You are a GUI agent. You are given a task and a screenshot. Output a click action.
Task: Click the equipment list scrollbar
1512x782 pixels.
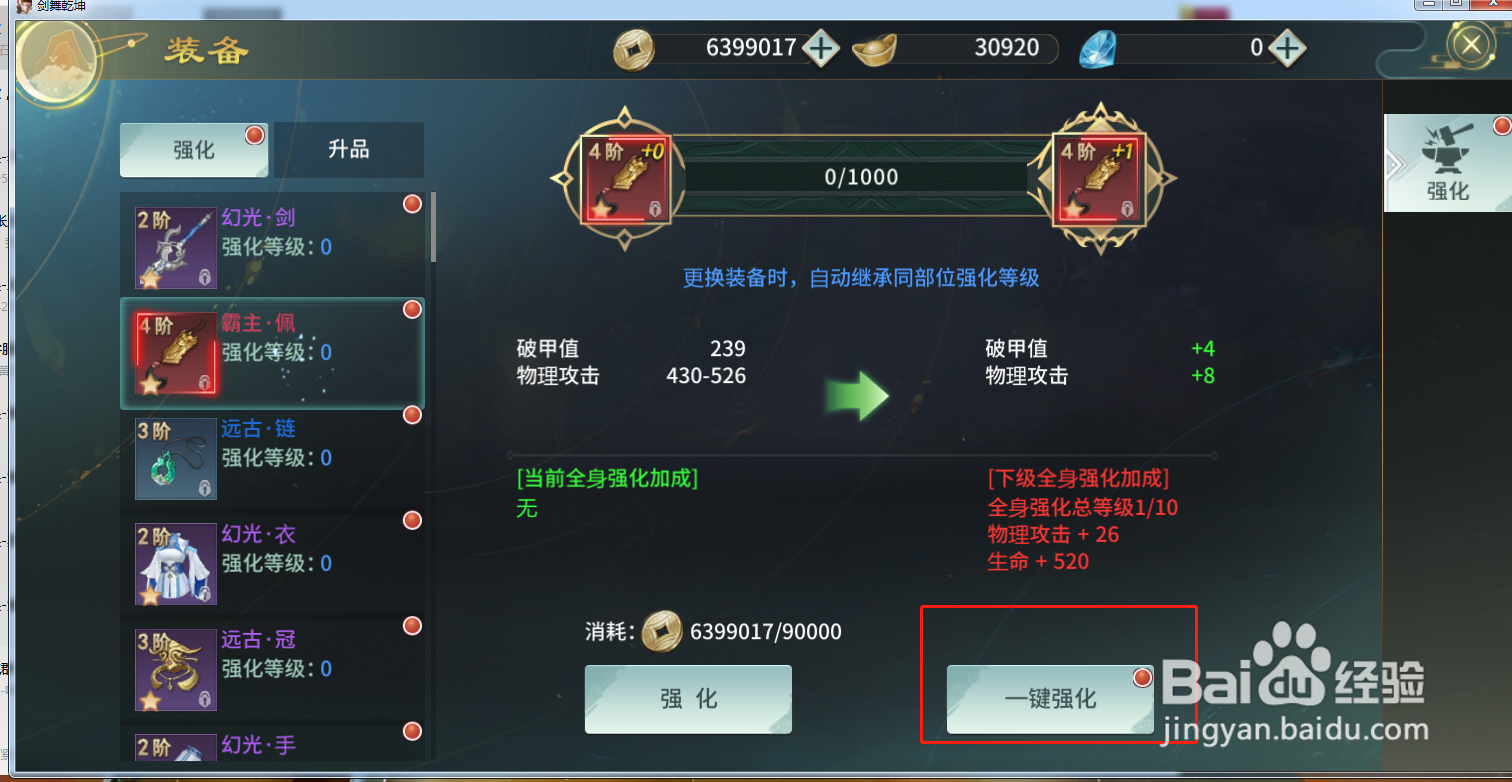pos(433,228)
